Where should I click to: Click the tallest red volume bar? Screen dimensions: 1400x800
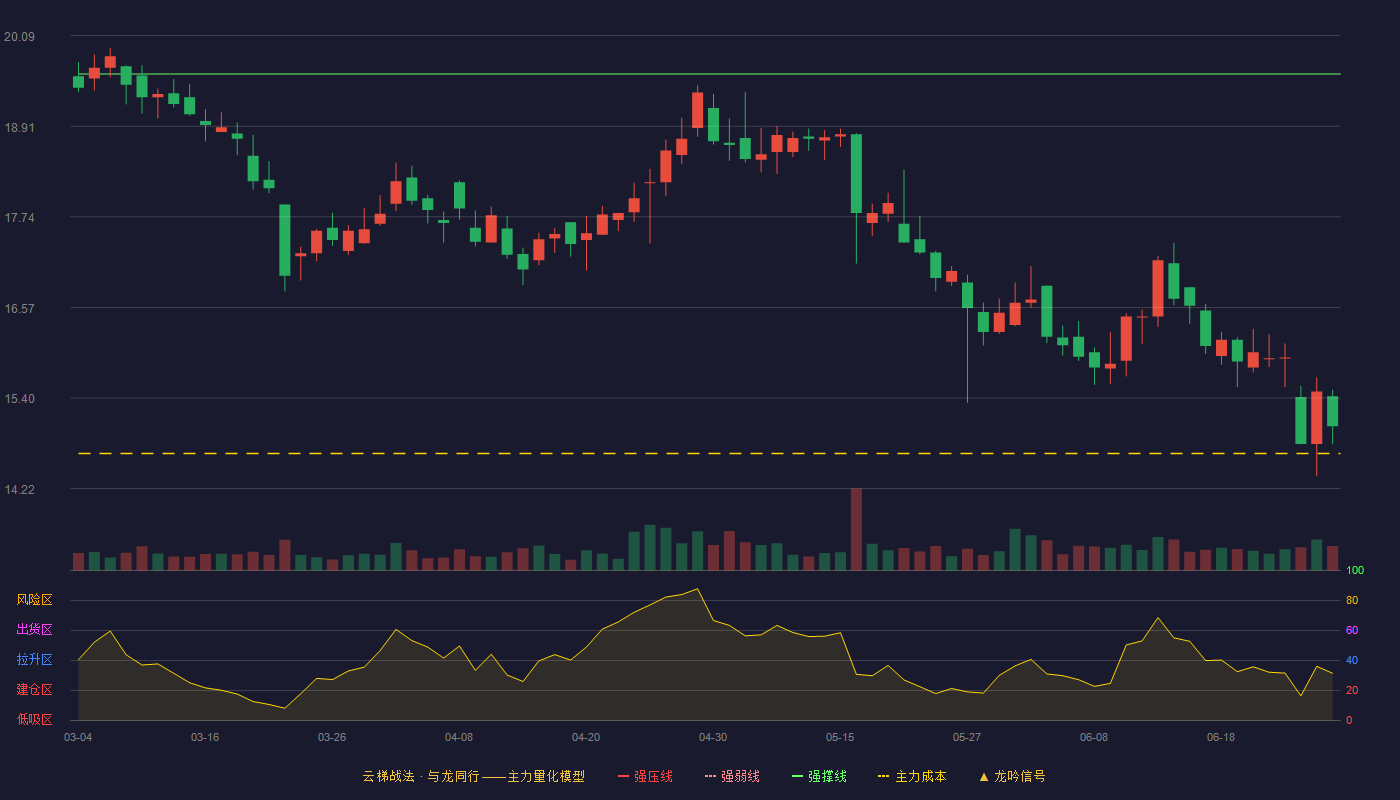(856, 529)
